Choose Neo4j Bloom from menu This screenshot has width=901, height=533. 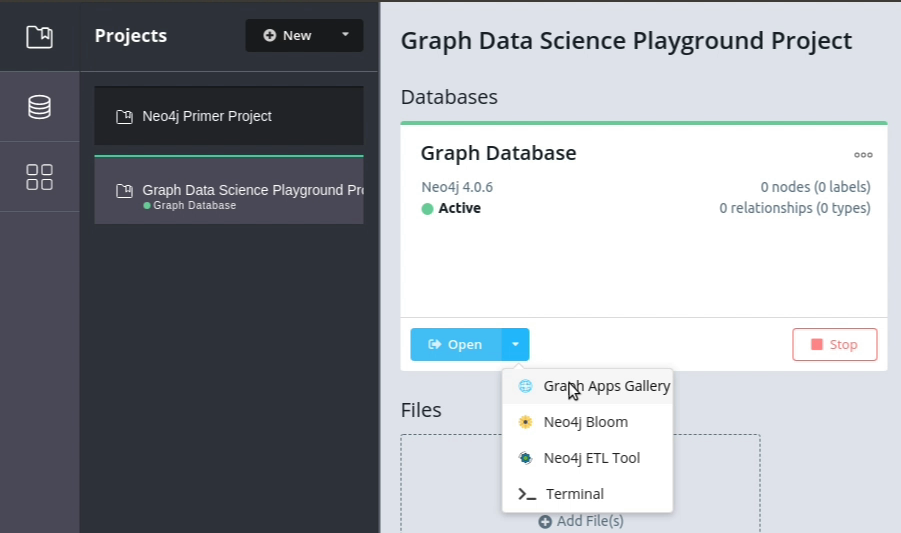pos(587,422)
